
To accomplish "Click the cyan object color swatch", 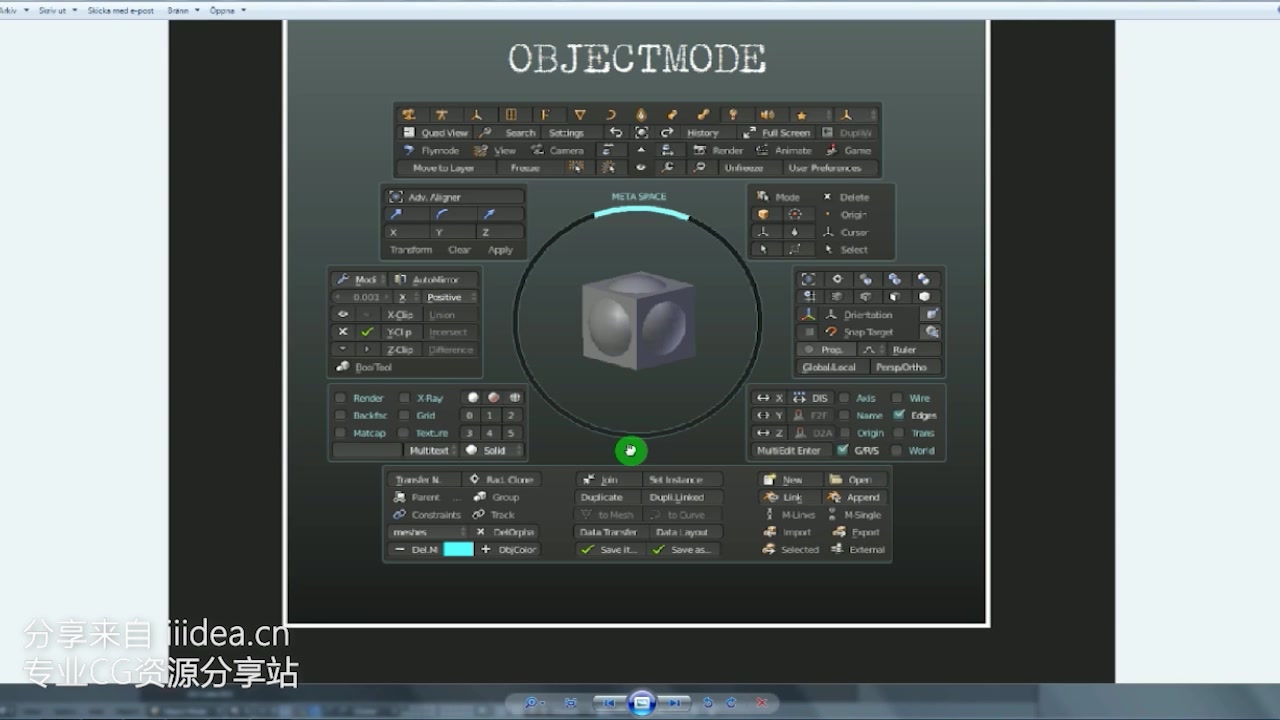I will (x=458, y=550).
